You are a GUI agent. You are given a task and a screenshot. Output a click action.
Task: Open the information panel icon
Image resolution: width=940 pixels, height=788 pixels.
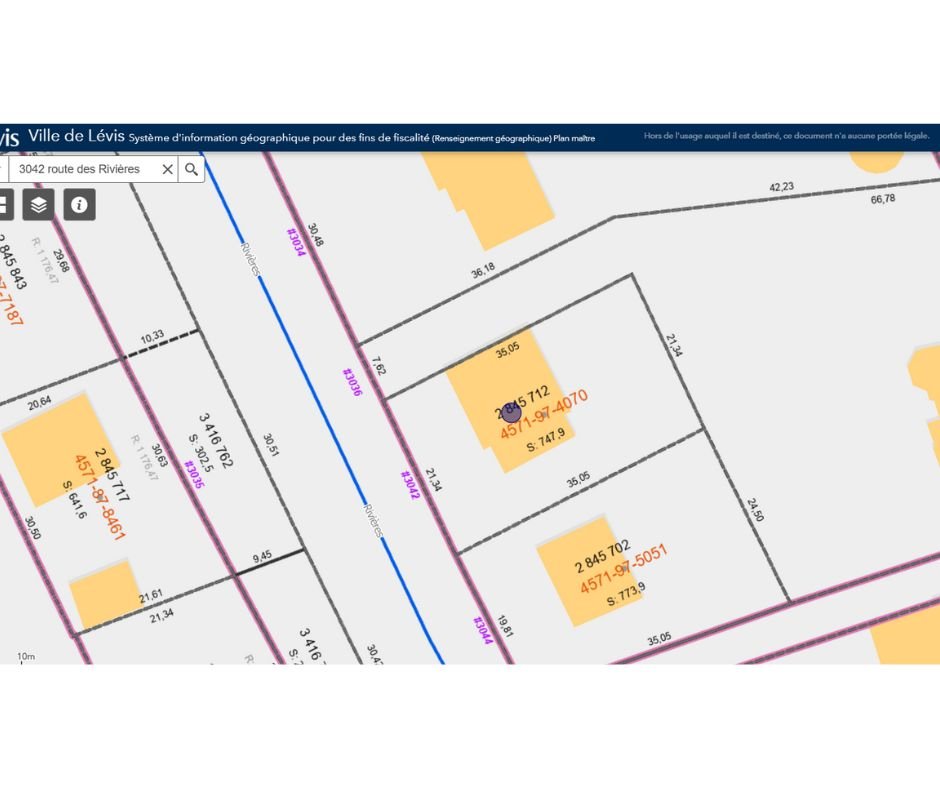[x=79, y=204]
